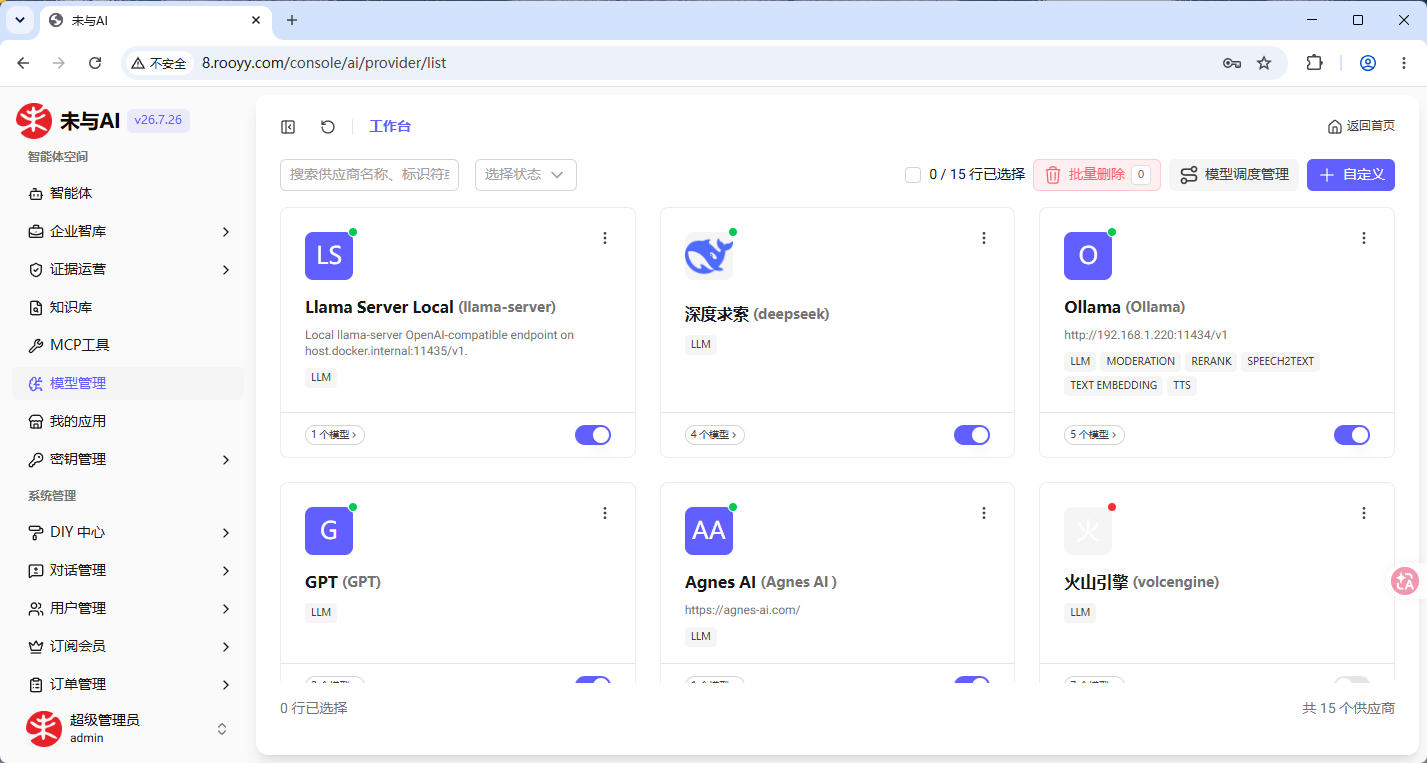Click the 火山引擎 greyed avatar icon

[1088, 531]
